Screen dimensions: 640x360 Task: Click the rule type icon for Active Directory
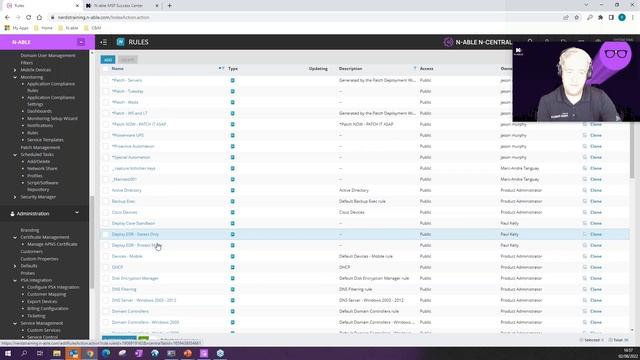pyautogui.click(x=233, y=190)
